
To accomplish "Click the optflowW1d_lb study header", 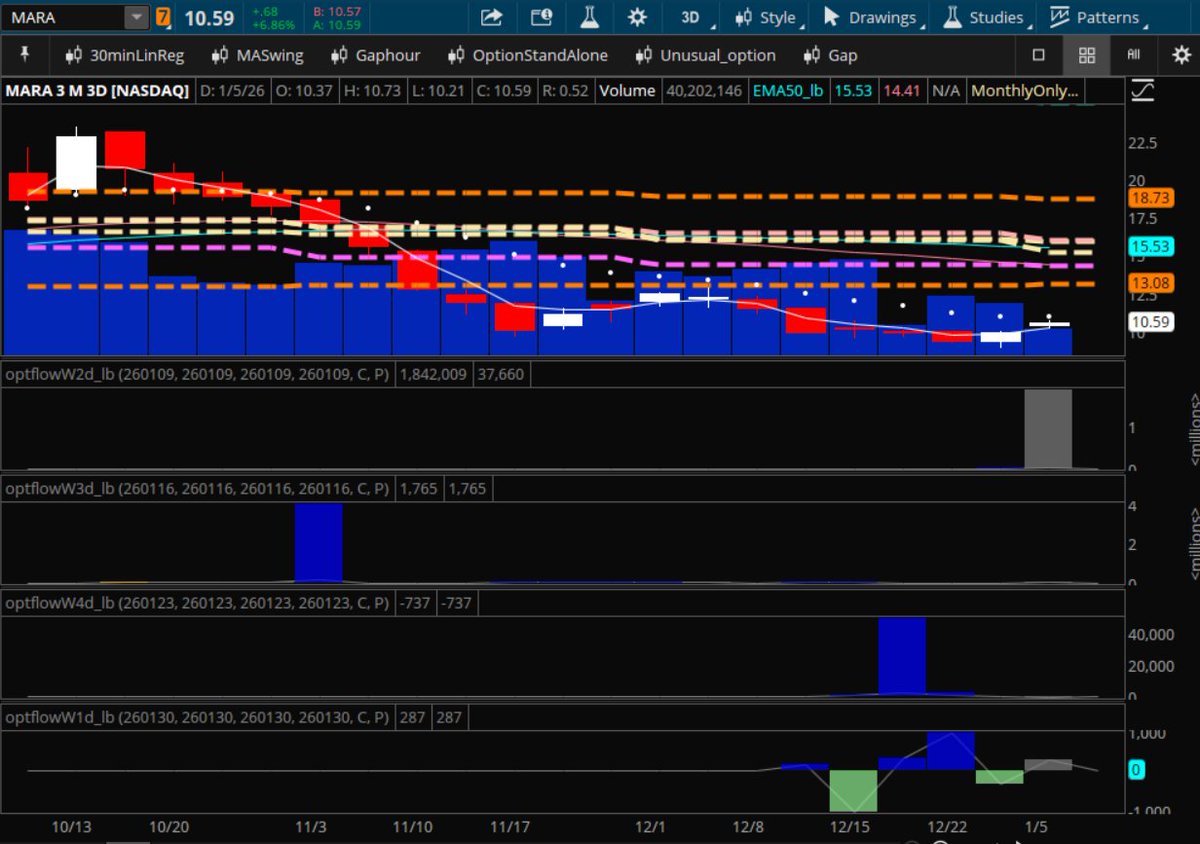I will click(x=198, y=718).
